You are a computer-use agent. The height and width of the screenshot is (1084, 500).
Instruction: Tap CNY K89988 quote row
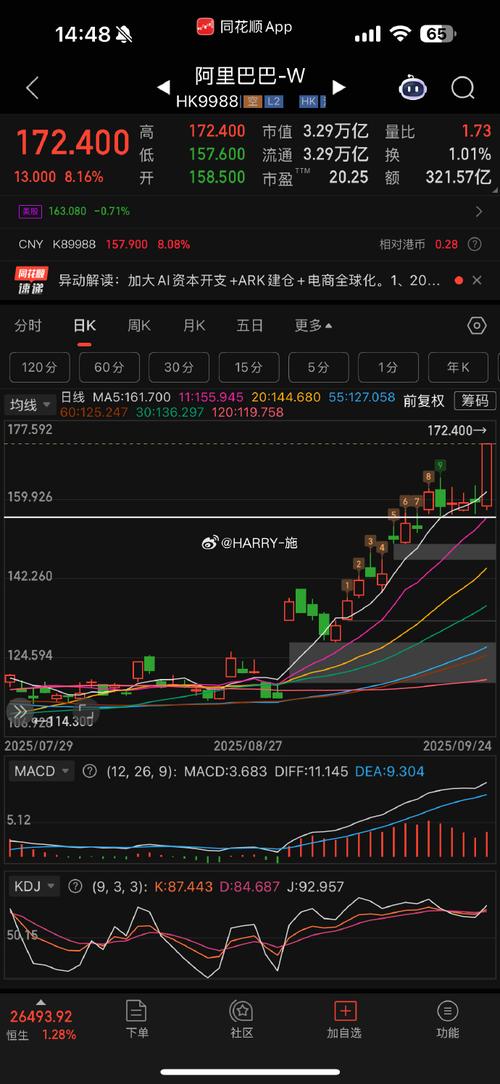[250, 244]
